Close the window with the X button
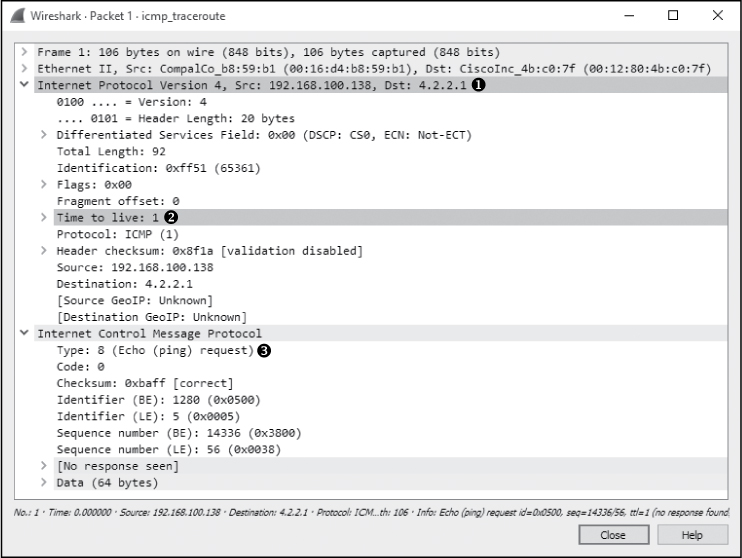 pos(717,16)
